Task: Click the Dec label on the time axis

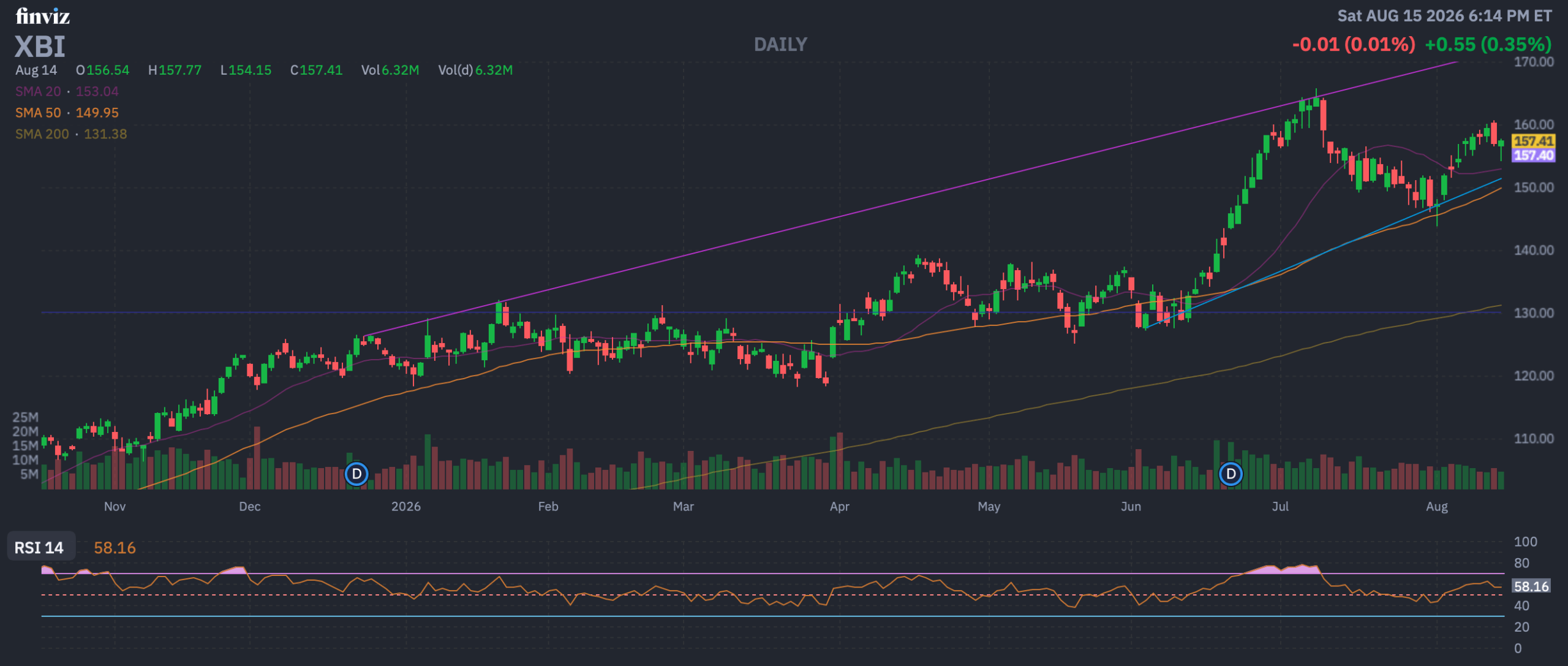Action: click(x=250, y=507)
